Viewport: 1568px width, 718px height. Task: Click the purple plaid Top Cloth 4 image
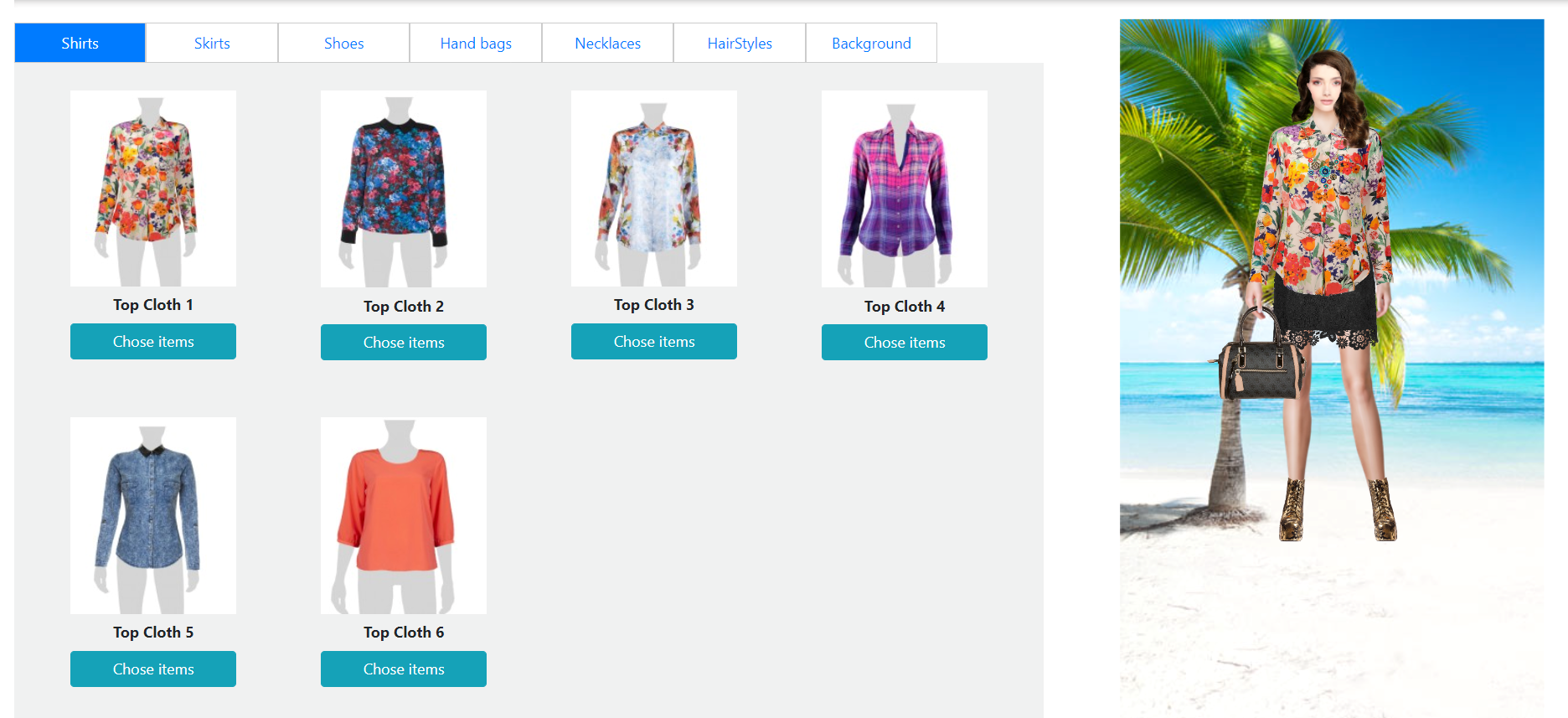[x=905, y=189]
